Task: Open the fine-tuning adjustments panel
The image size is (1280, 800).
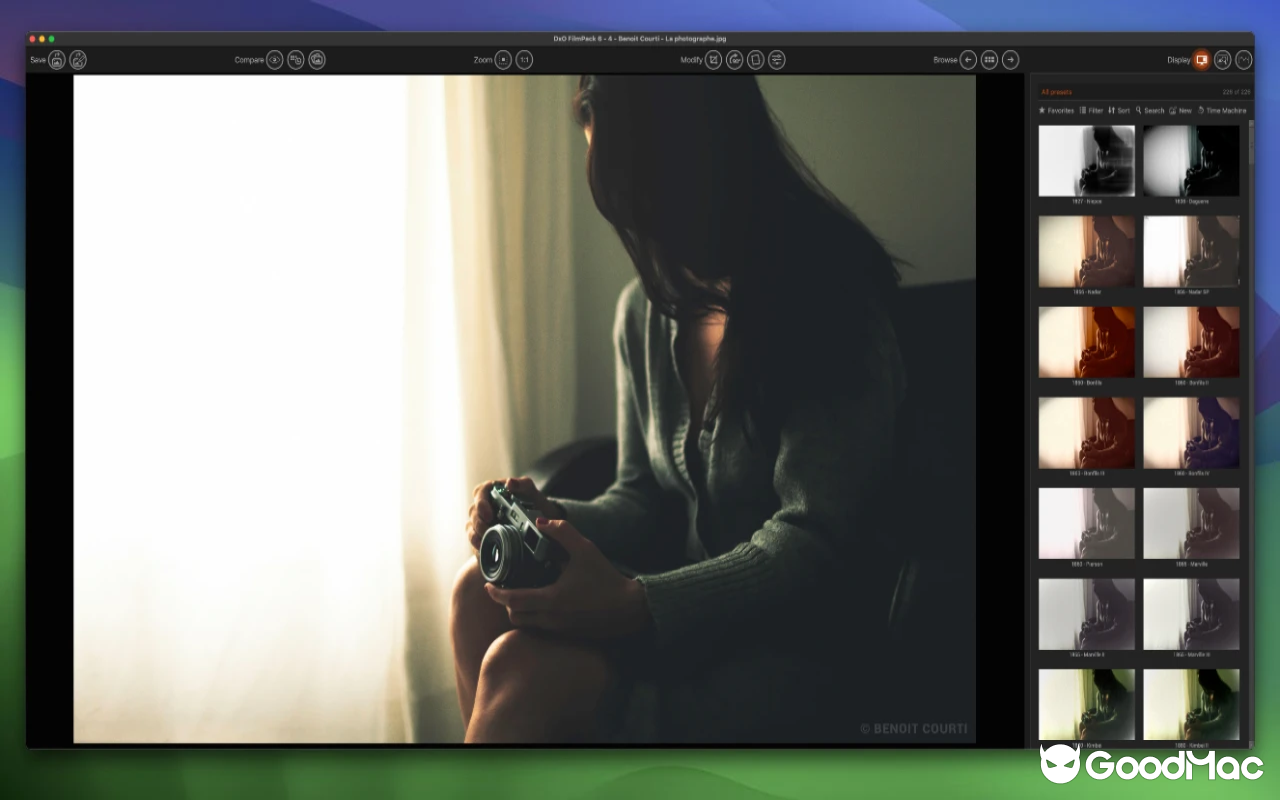Action: tap(777, 59)
